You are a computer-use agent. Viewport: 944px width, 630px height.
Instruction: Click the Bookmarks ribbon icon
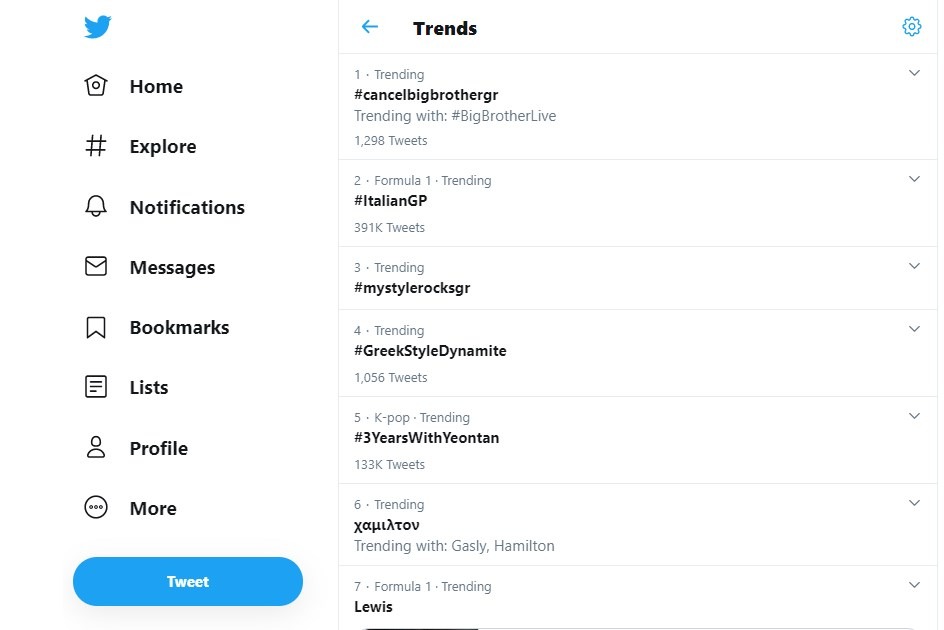tap(96, 327)
